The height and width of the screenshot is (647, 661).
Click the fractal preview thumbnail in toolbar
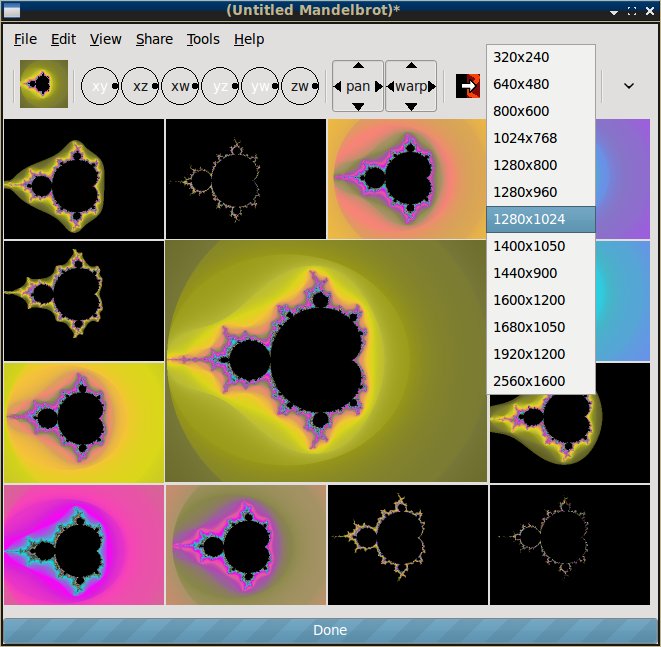coord(44,84)
